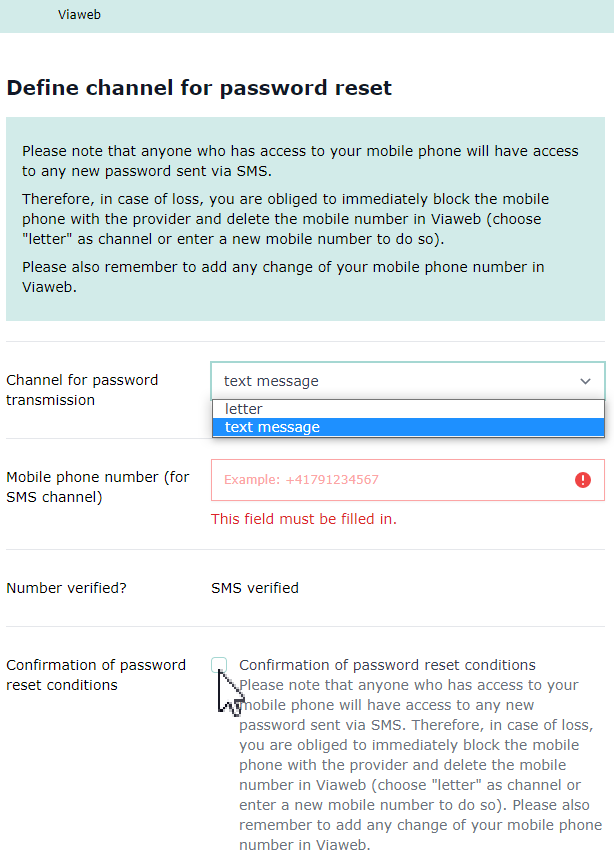
Task: Click the 'Mobile phone number (for SMS channel)' label
Action: pos(97,487)
